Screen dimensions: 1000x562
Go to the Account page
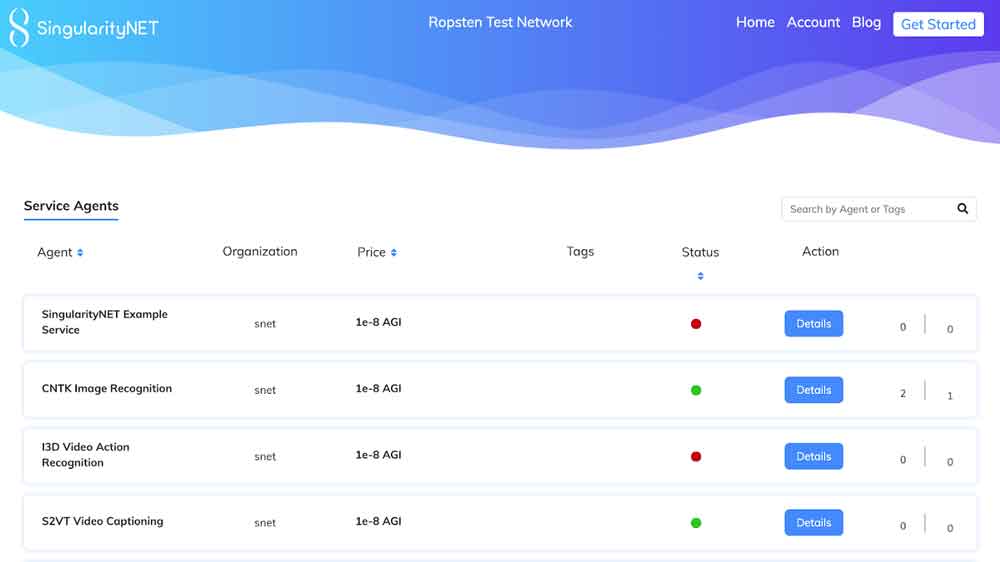[813, 22]
